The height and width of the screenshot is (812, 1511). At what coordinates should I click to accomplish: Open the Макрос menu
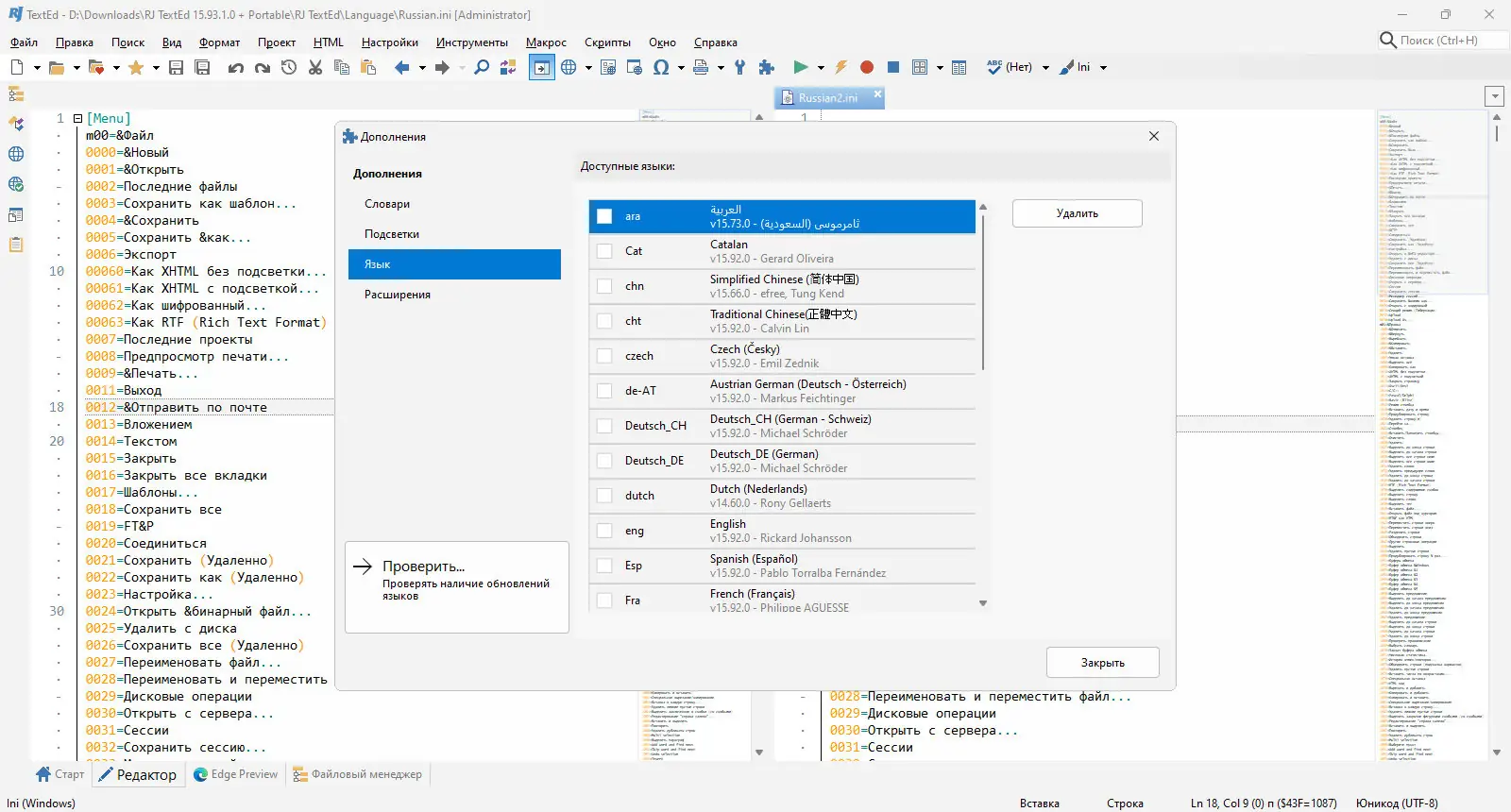pos(546,42)
